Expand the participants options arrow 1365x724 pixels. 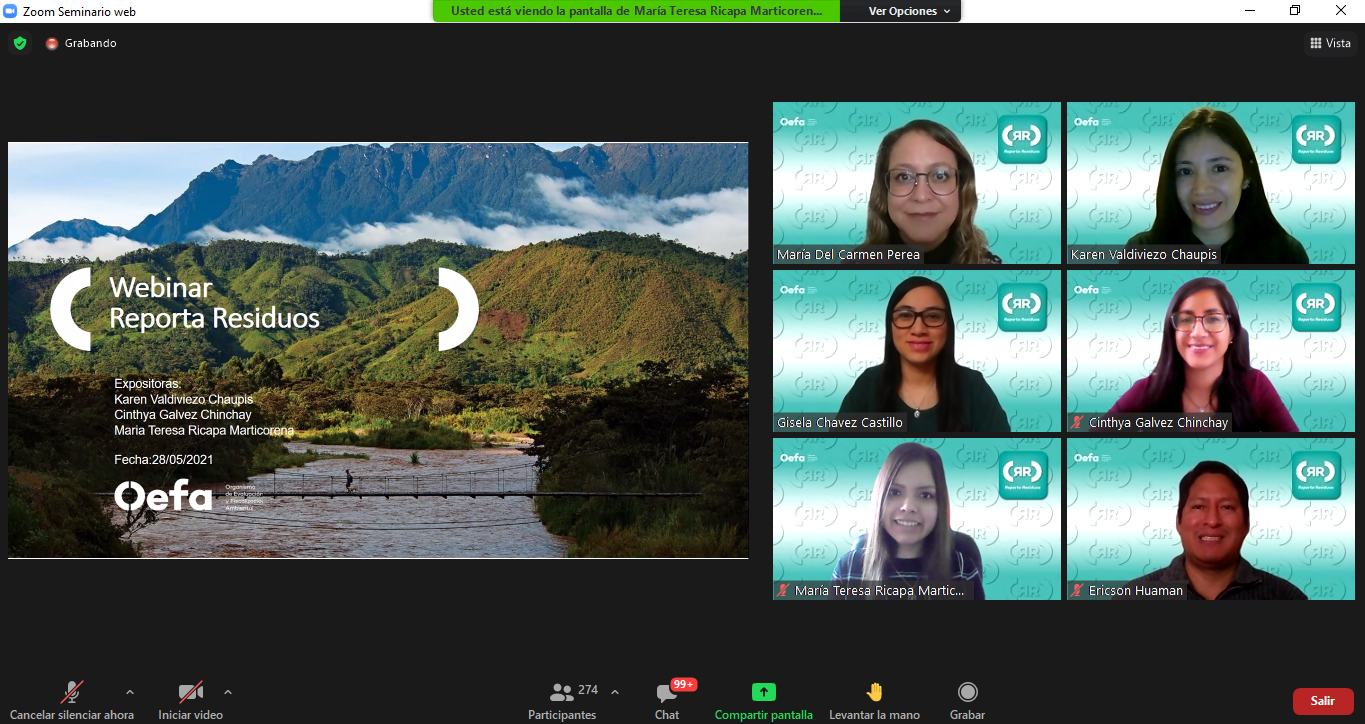click(614, 692)
